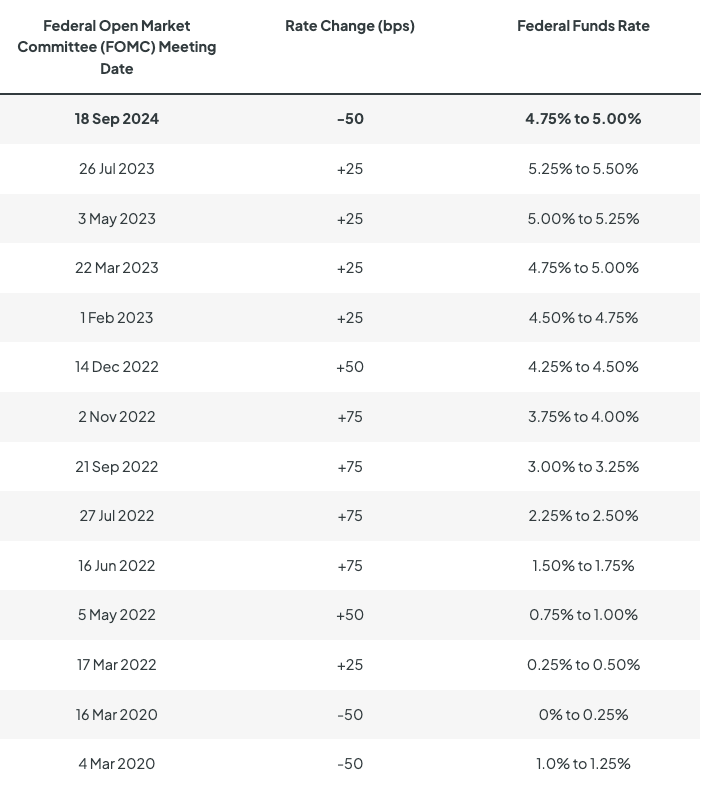Click the 1.50% to 1.75% rate cell
This screenshot has height=794, width=701.
point(583,566)
